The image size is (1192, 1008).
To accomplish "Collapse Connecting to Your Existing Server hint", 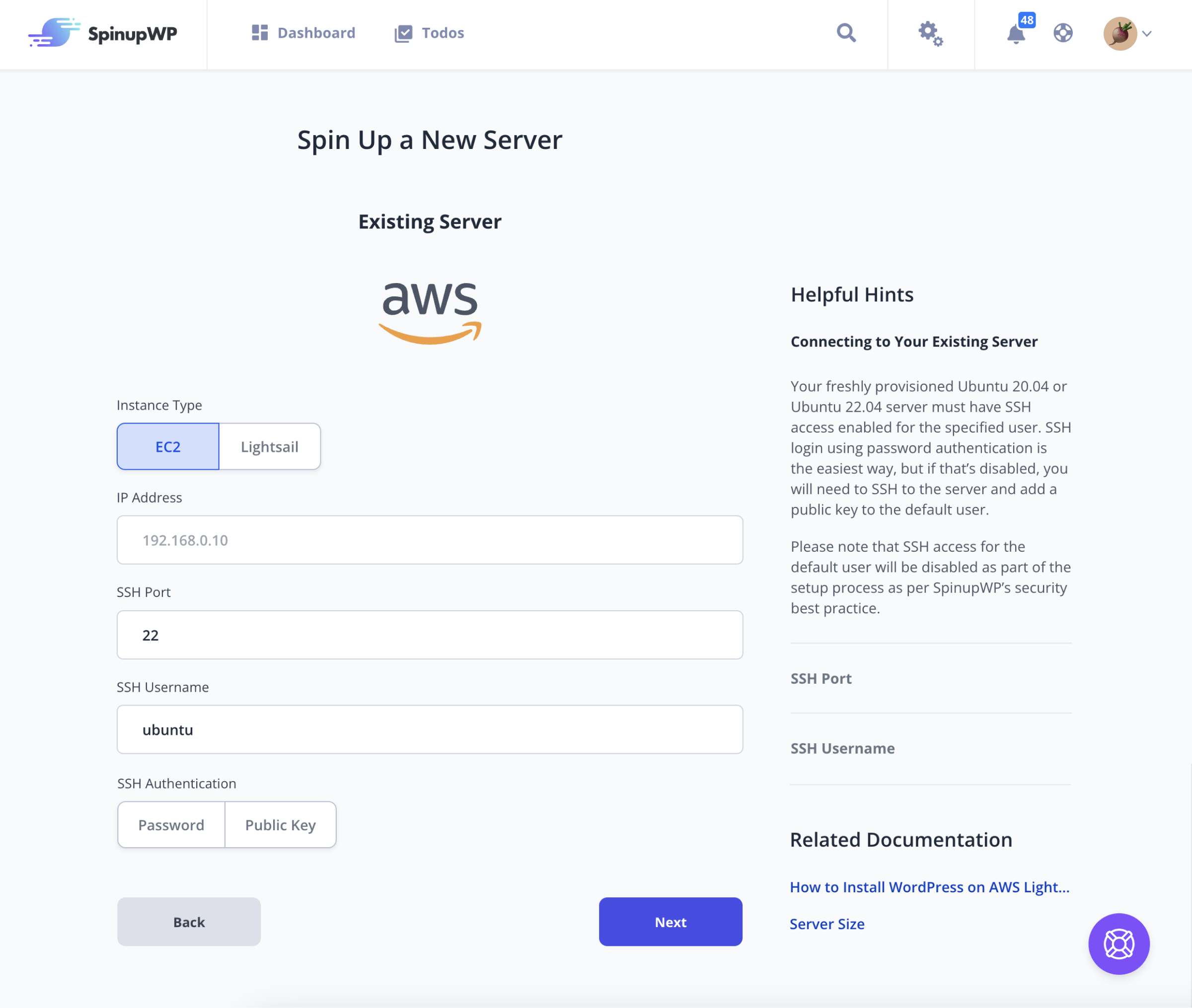I will pyautogui.click(x=914, y=341).
